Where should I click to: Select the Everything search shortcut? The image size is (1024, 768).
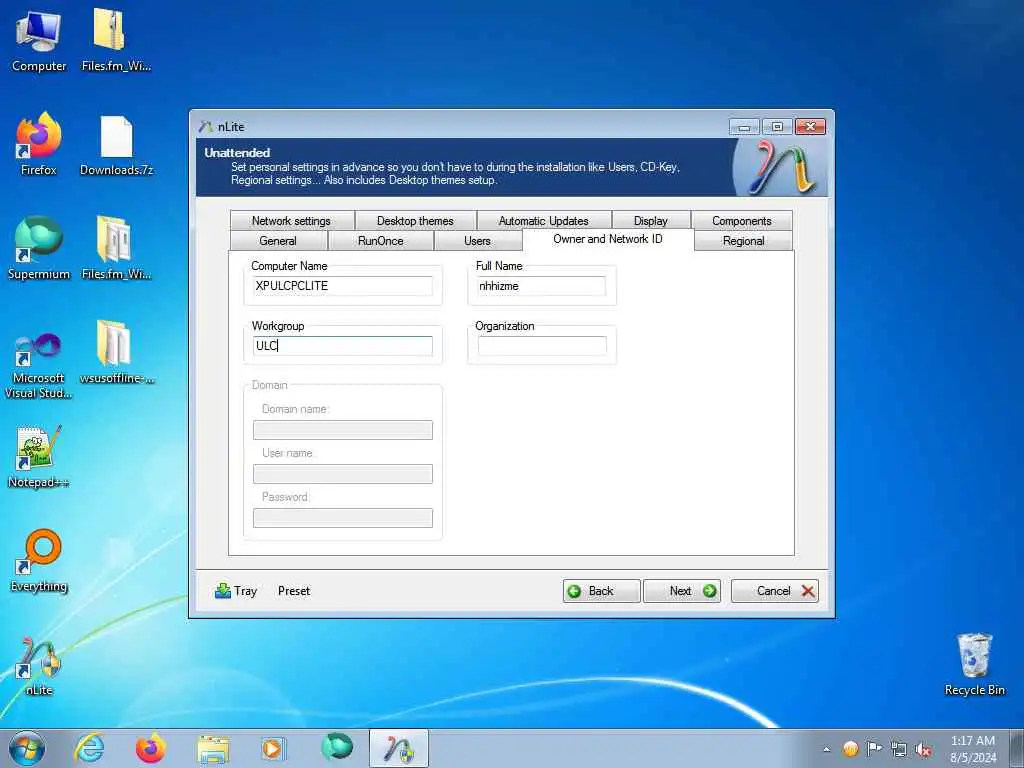point(39,560)
